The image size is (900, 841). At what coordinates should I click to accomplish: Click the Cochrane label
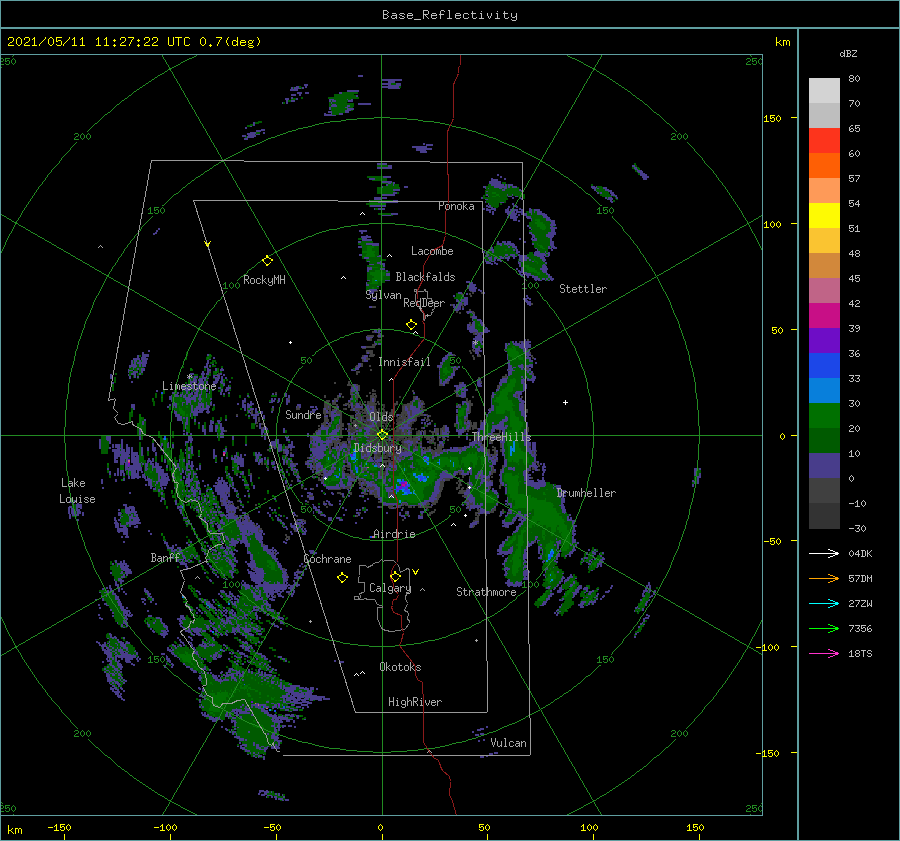pyautogui.click(x=327, y=559)
